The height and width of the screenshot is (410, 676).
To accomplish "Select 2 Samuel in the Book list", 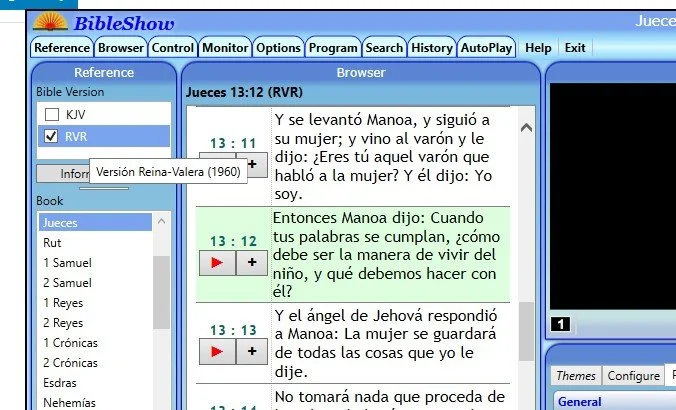I will point(95,283).
